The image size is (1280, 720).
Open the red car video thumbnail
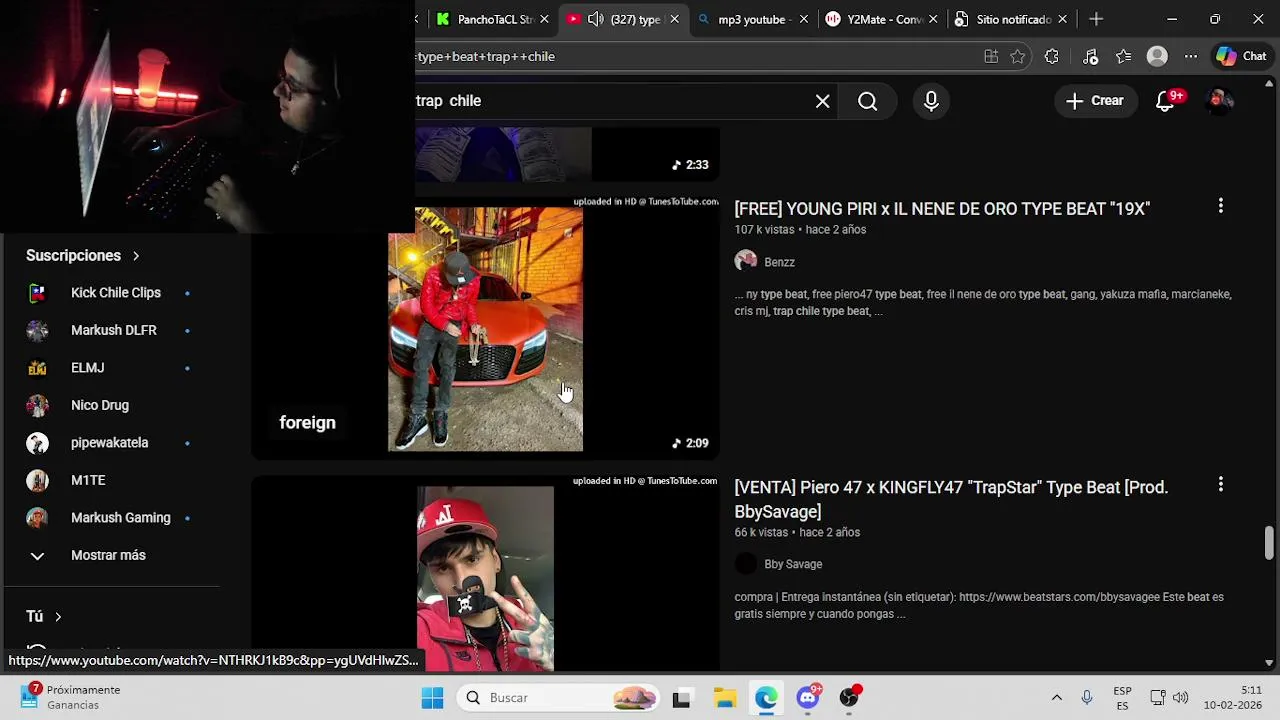[485, 328]
